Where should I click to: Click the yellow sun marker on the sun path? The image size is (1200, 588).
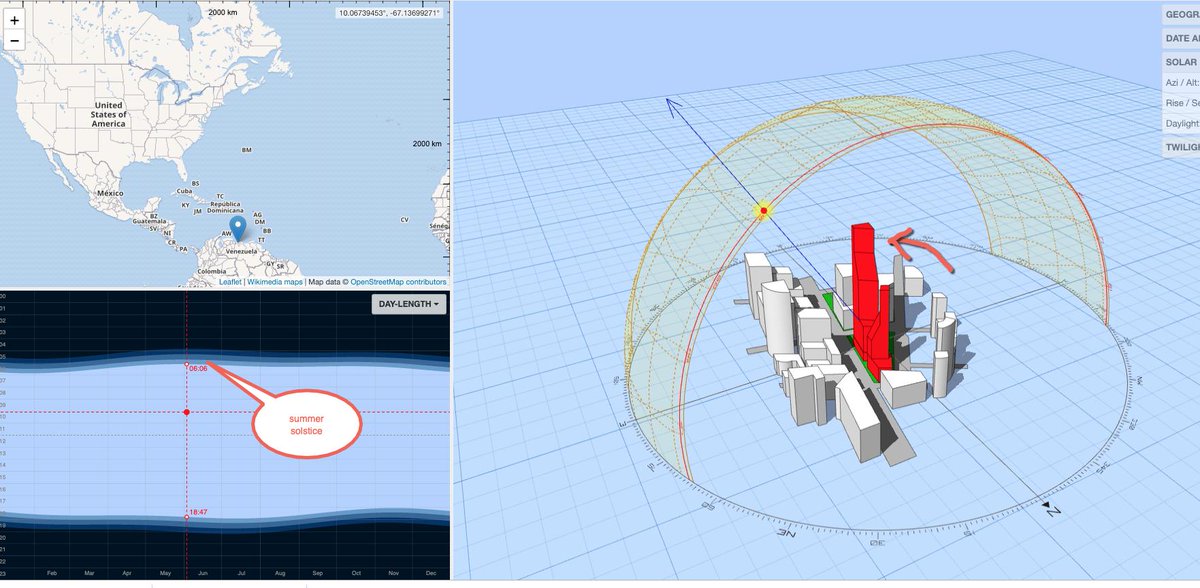point(763,211)
